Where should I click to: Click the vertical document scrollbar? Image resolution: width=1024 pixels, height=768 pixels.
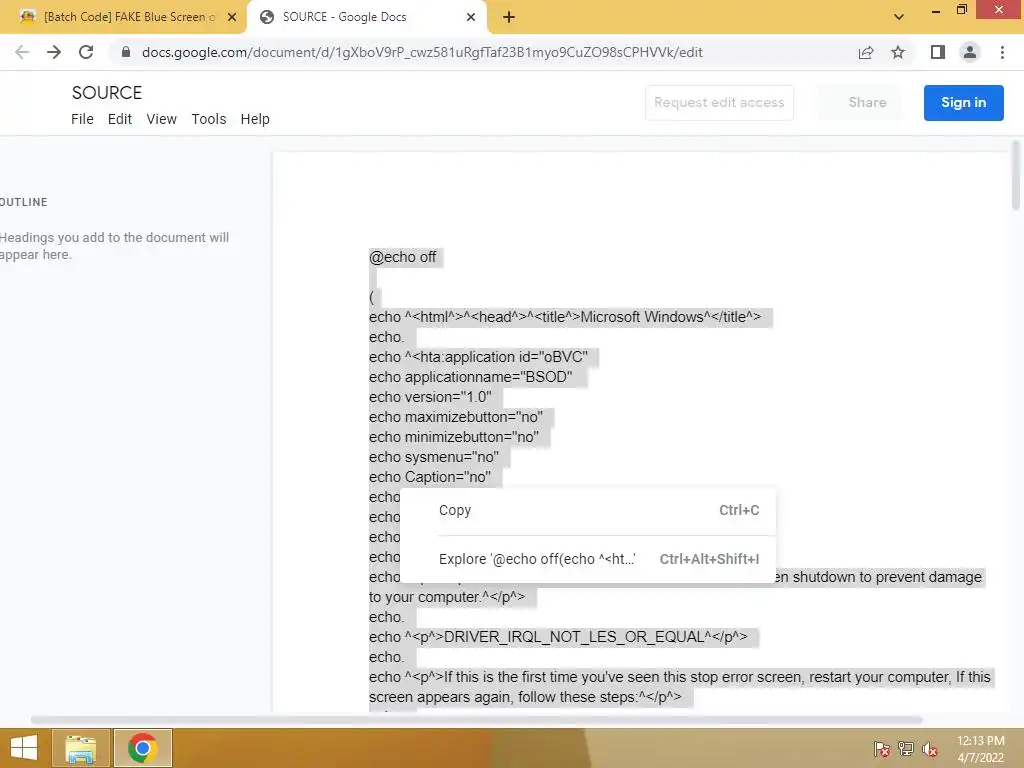tap(1016, 176)
